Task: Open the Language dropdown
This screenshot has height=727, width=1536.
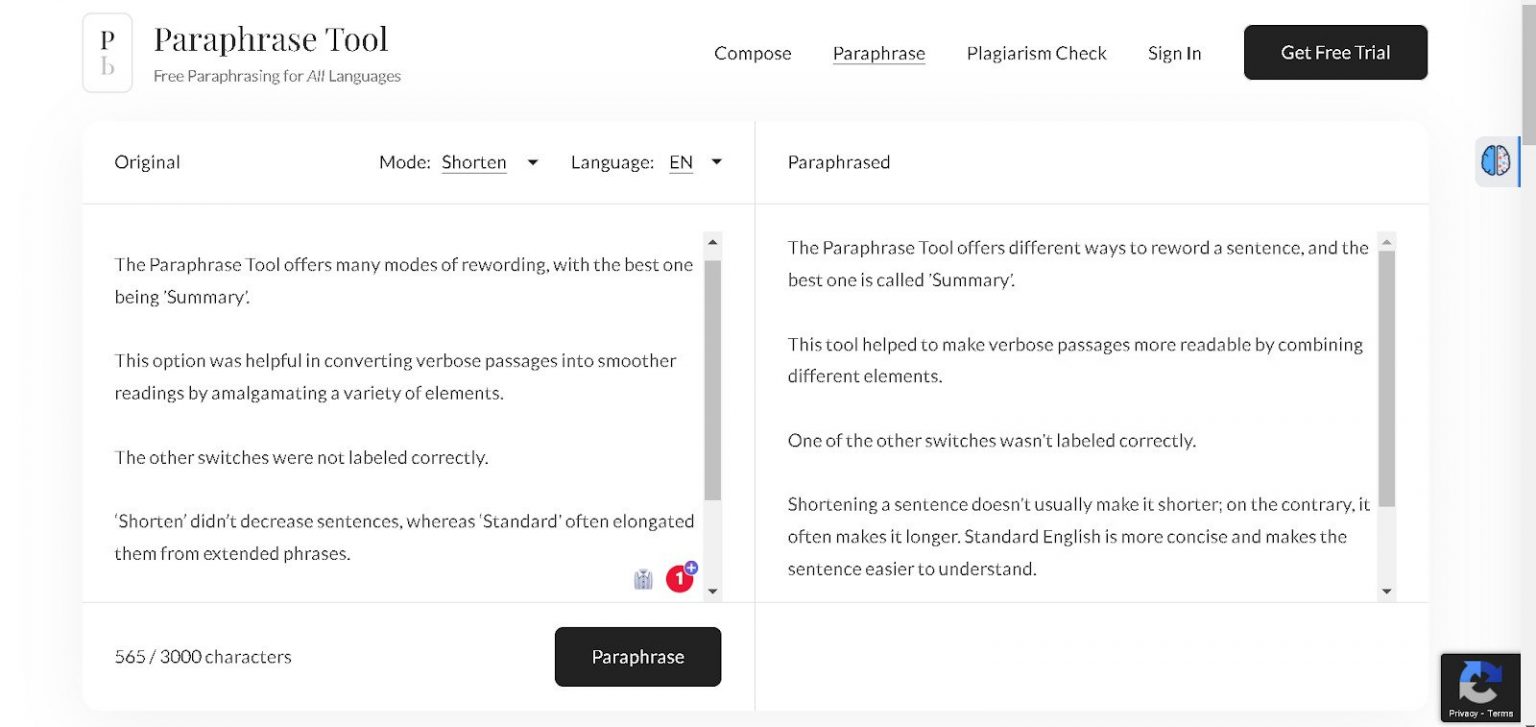Action: (716, 162)
